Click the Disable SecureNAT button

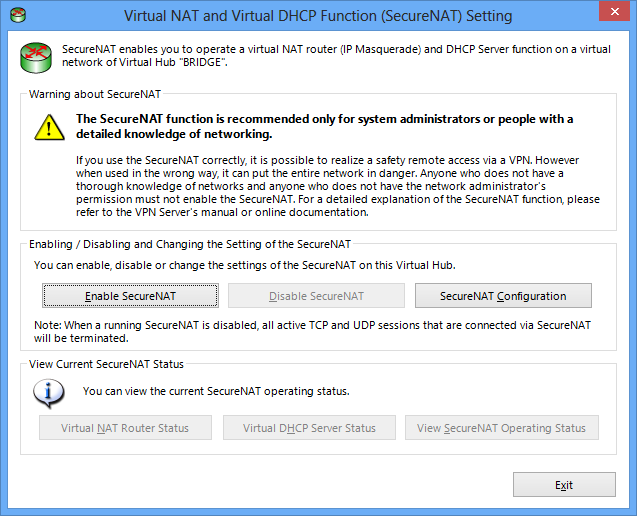(x=316, y=295)
